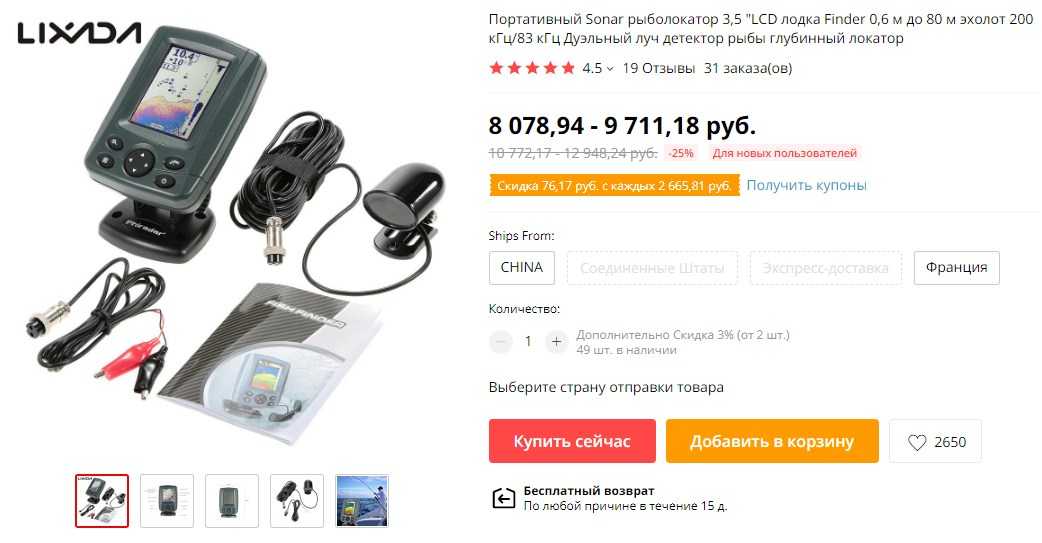Select the fourth thumbnail showing cables and transducer
The image size is (1042, 543).
click(x=297, y=501)
